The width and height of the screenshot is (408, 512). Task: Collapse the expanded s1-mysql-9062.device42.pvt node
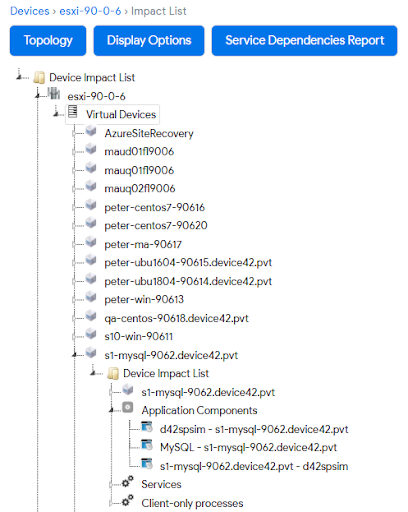pyautogui.click(x=74, y=355)
